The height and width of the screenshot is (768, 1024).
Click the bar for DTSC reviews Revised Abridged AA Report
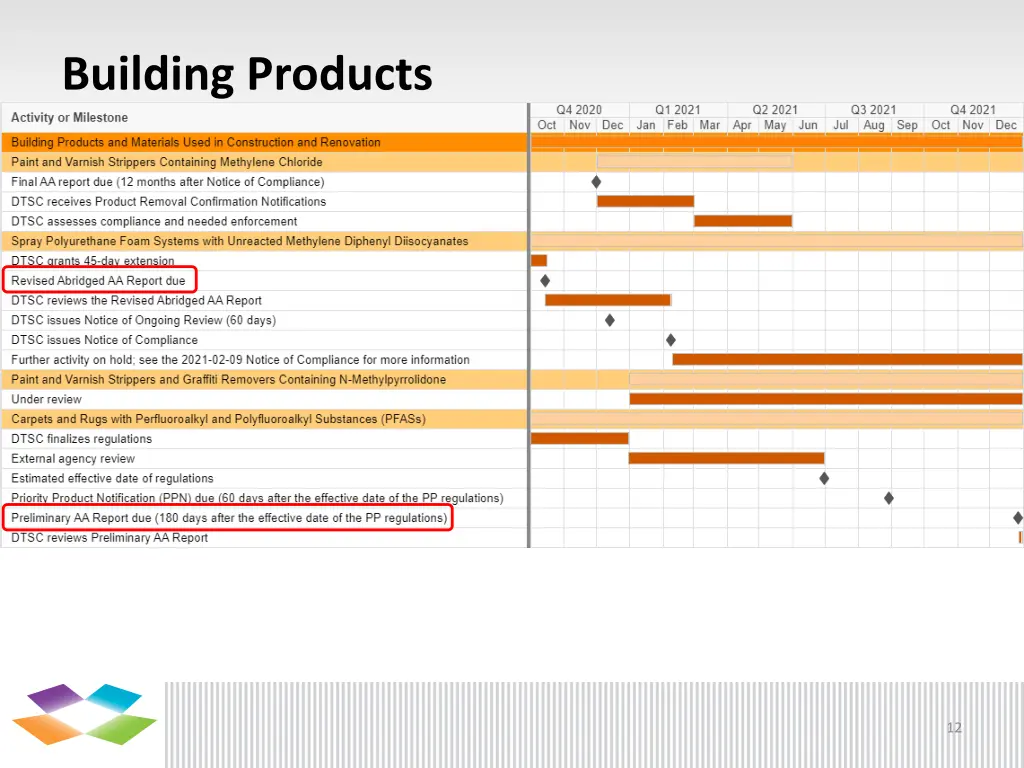pos(608,300)
